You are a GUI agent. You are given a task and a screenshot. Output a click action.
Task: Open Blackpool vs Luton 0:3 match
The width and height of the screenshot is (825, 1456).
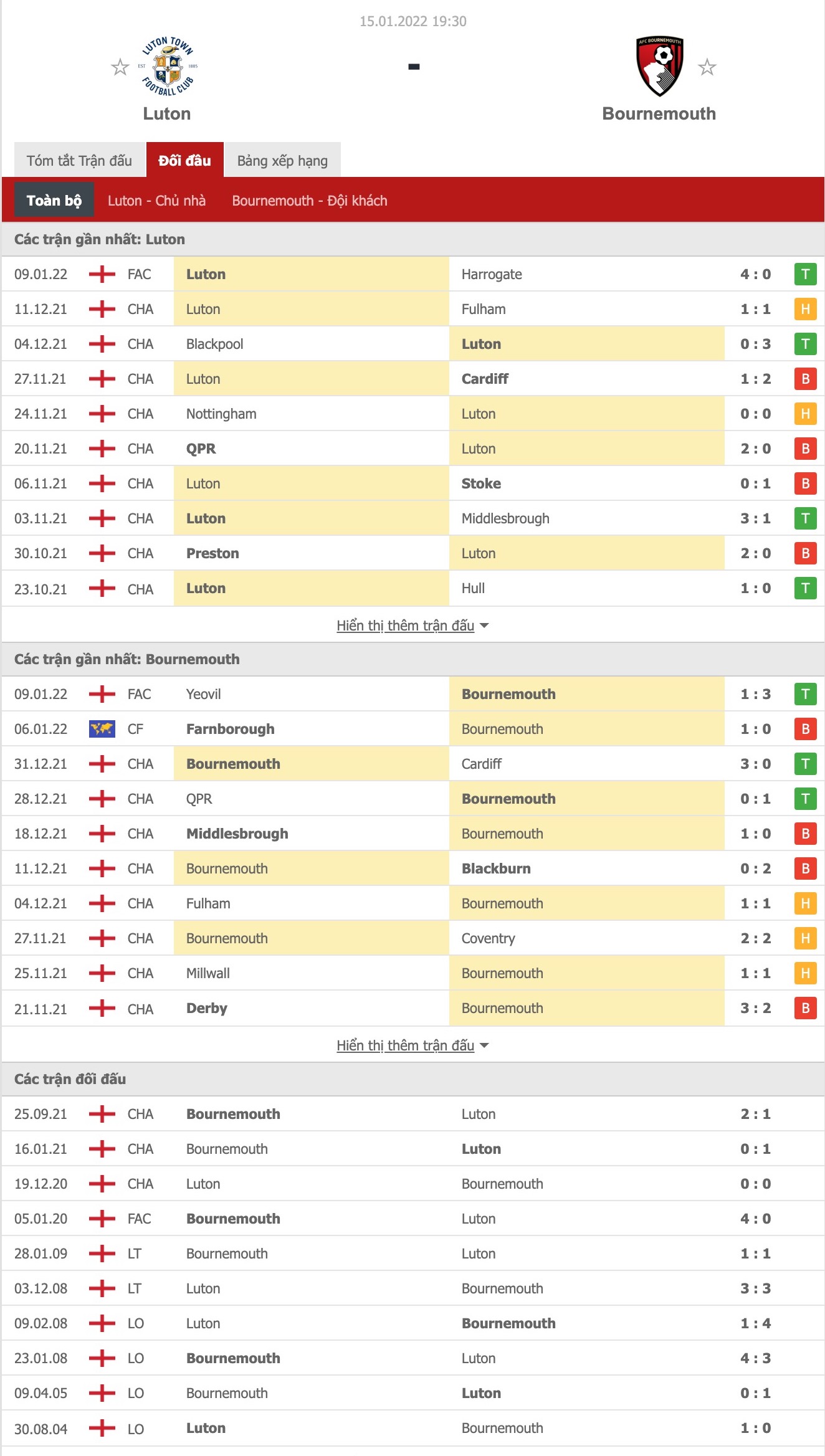coord(412,344)
